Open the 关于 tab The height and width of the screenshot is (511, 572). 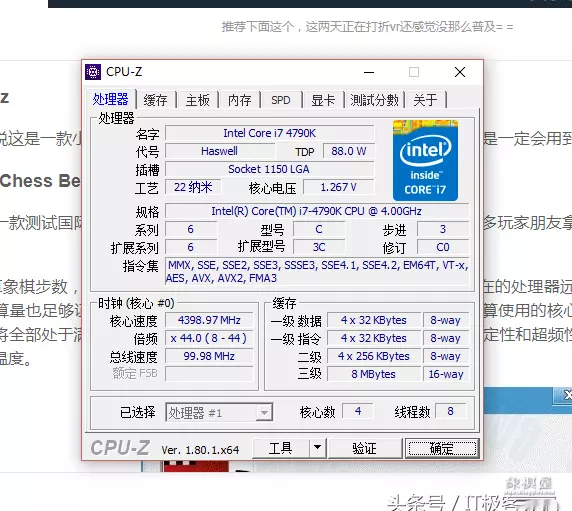(425, 100)
